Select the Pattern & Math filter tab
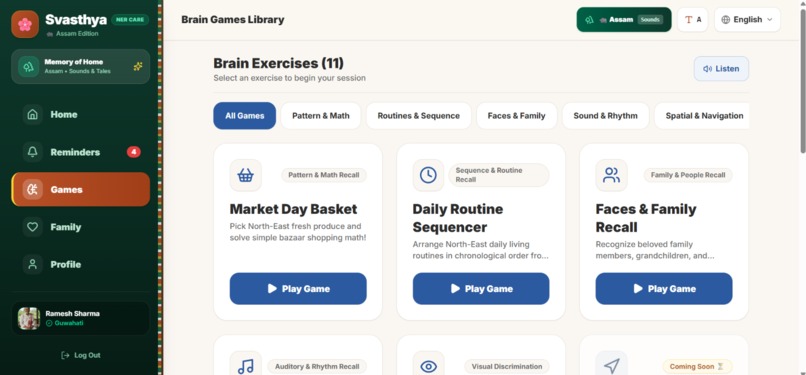This screenshot has width=806, height=375. coord(321,116)
